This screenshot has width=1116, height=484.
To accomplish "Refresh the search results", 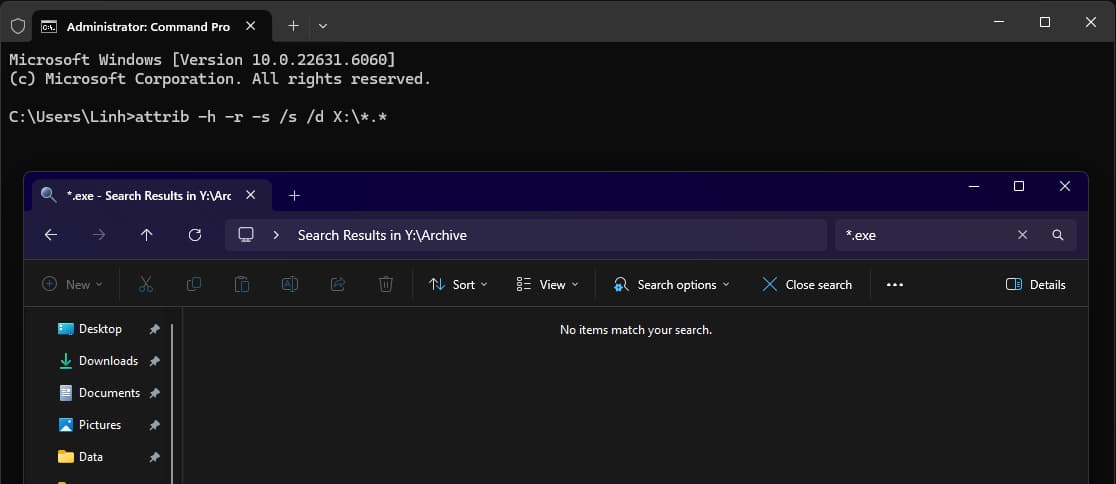I will point(195,235).
